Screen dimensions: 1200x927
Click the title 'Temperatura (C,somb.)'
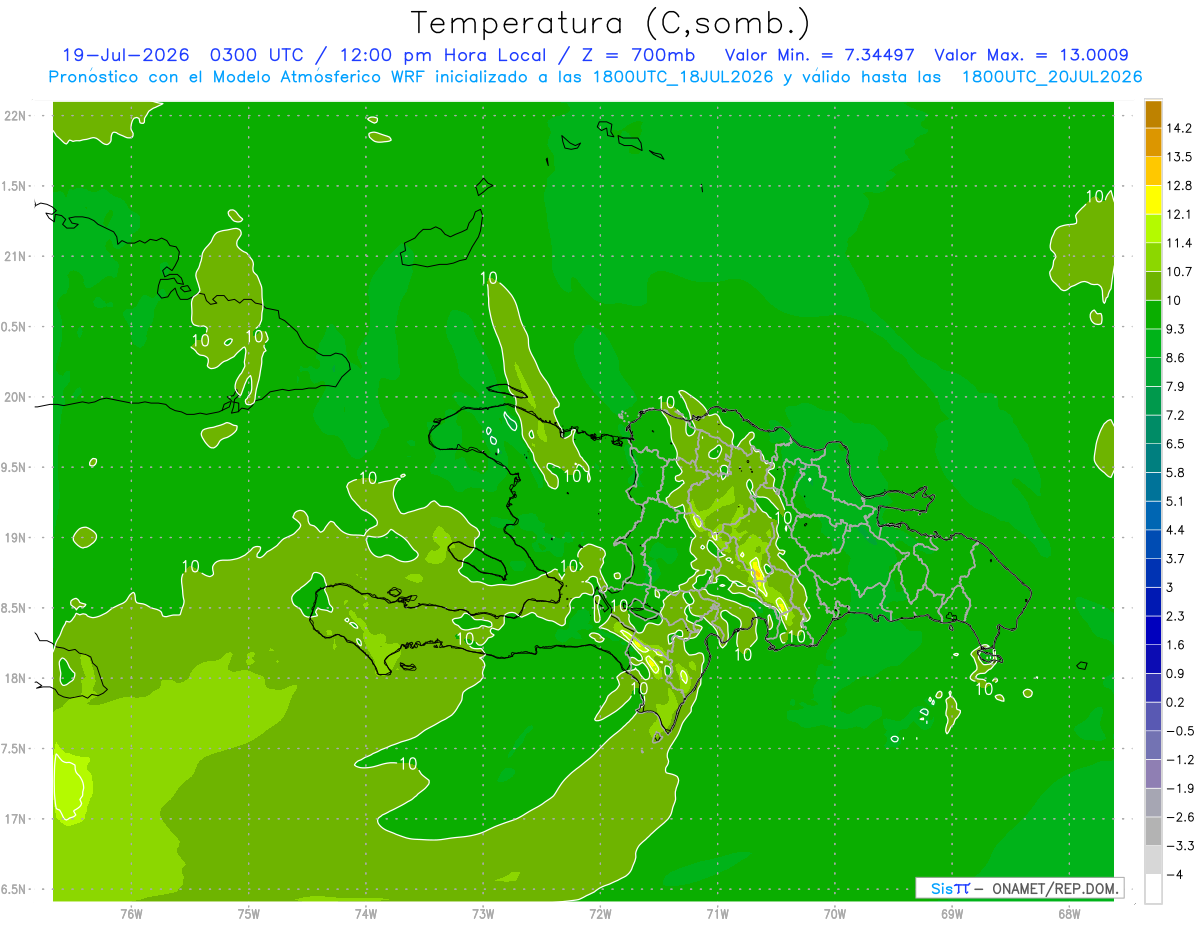coord(611,23)
